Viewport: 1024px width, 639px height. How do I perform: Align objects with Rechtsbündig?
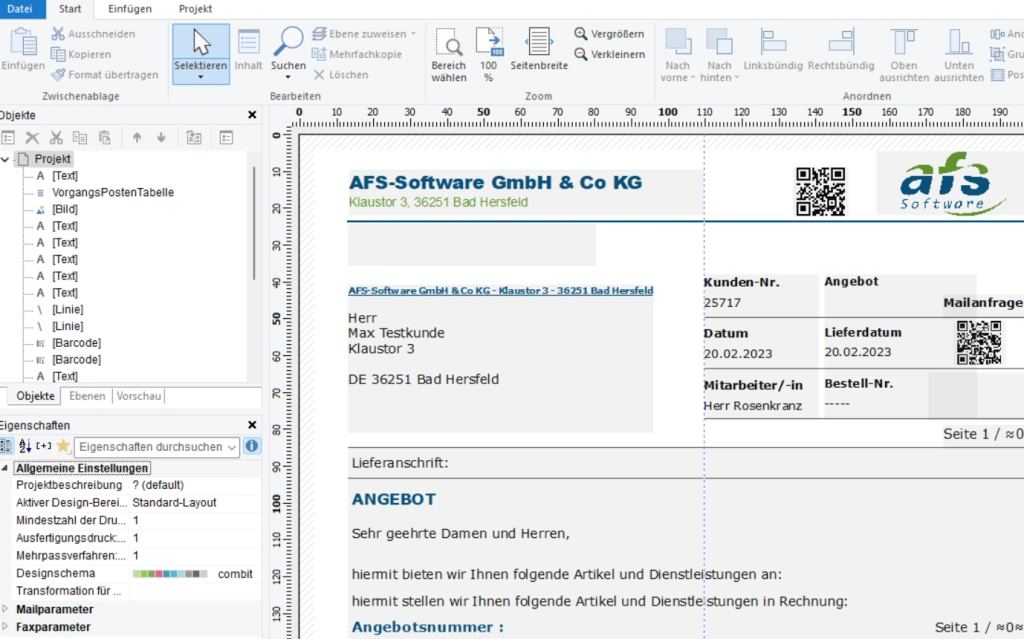click(840, 50)
